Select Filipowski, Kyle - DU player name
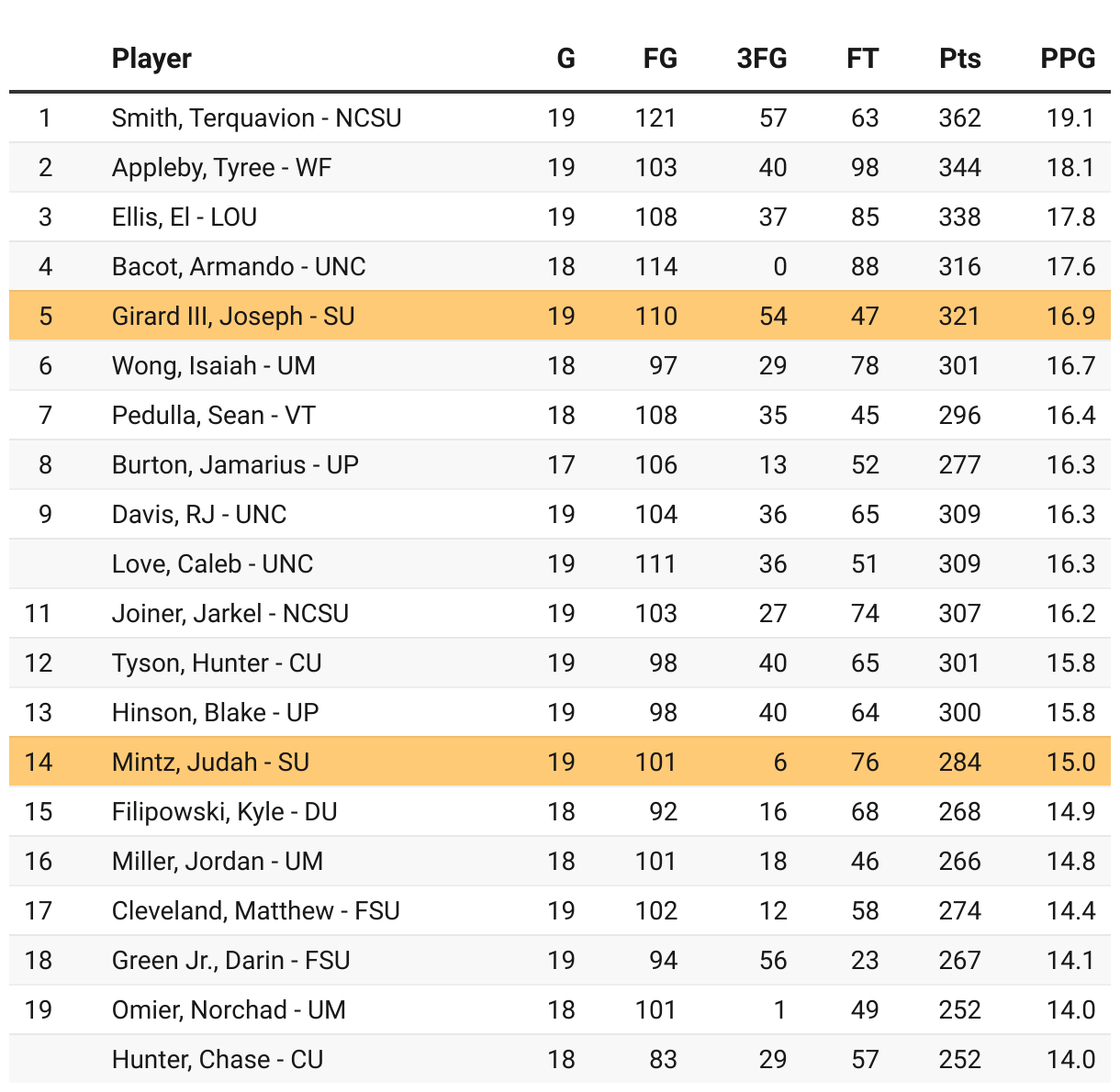 pos(224,812)
